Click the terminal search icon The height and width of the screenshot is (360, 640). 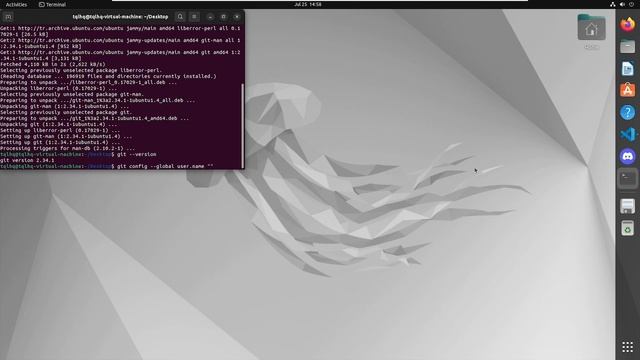[180, 17]
